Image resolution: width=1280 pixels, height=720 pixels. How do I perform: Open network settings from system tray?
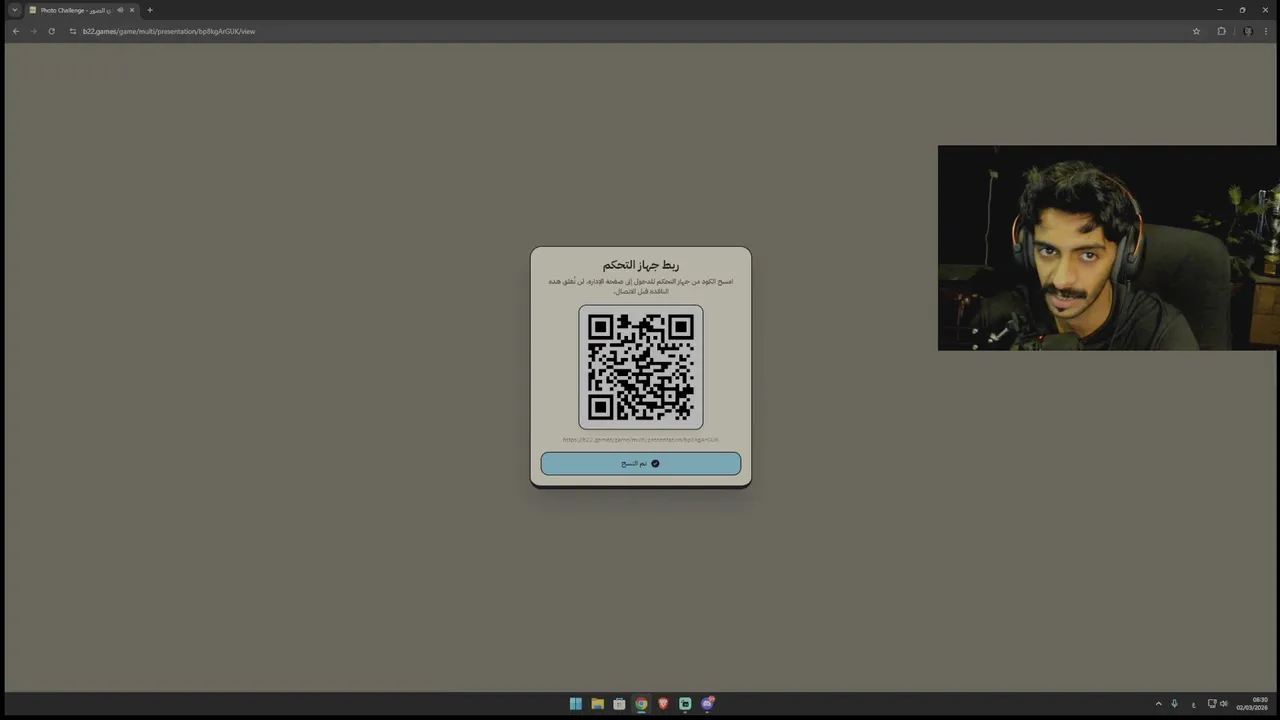pyautogui.click(x=1212, y=704)
